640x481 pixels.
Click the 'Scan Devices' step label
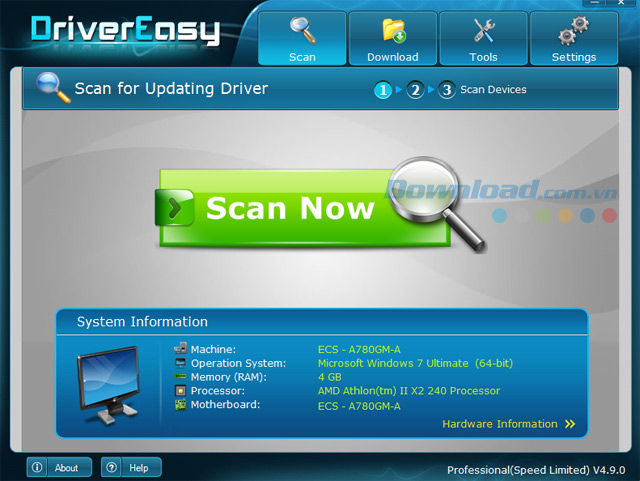(493, 90)
